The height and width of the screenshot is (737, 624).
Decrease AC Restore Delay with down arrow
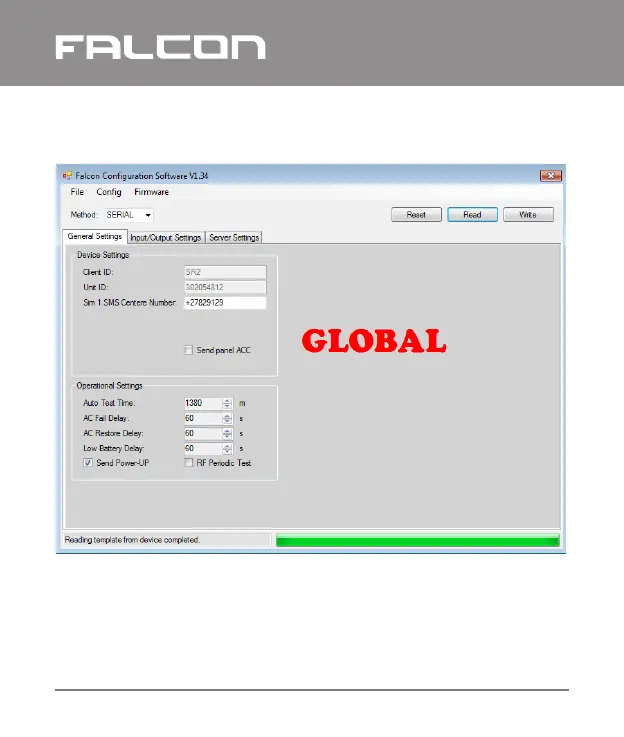point(227,436)
